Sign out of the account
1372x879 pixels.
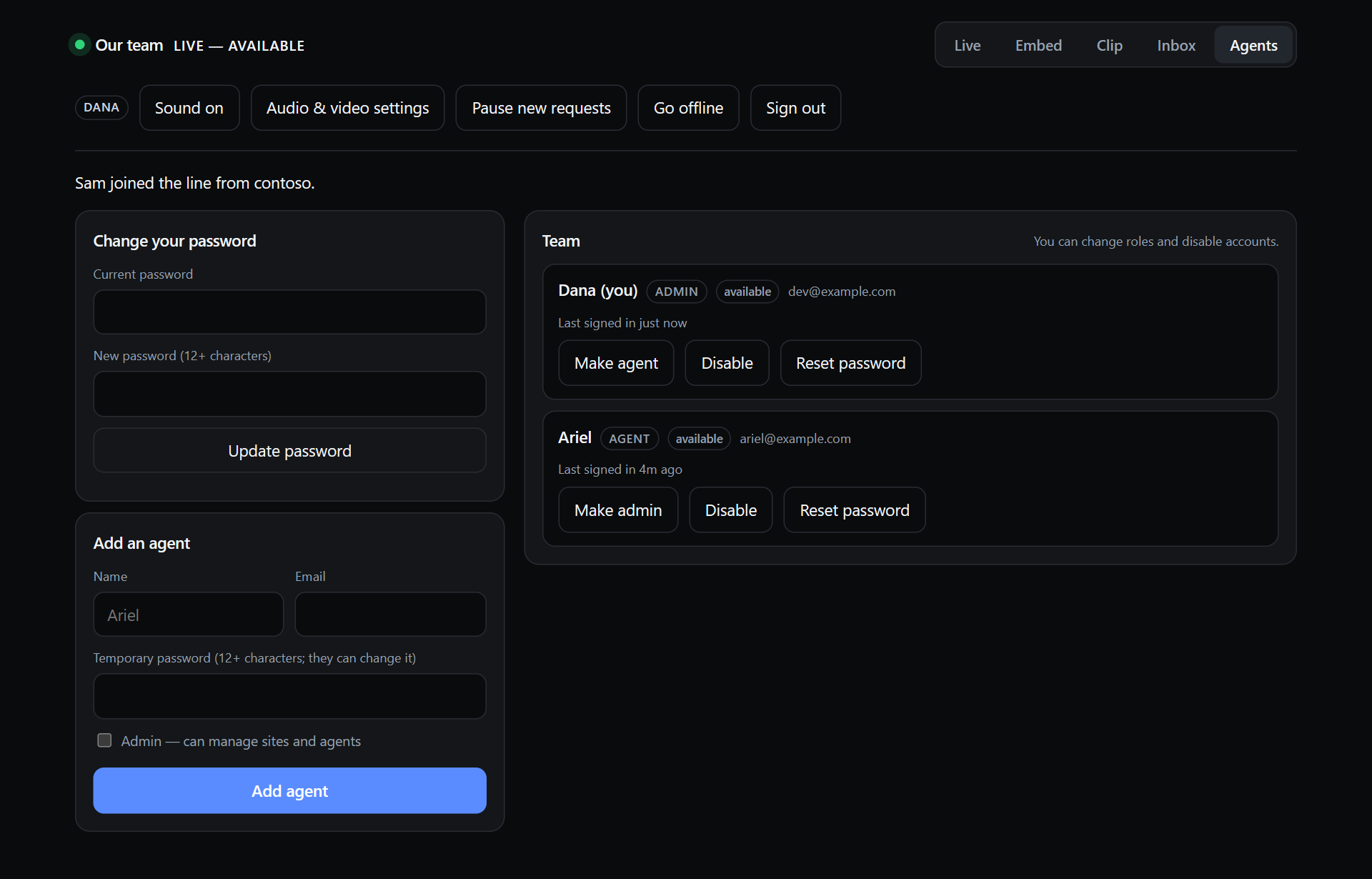click(795, 108)
